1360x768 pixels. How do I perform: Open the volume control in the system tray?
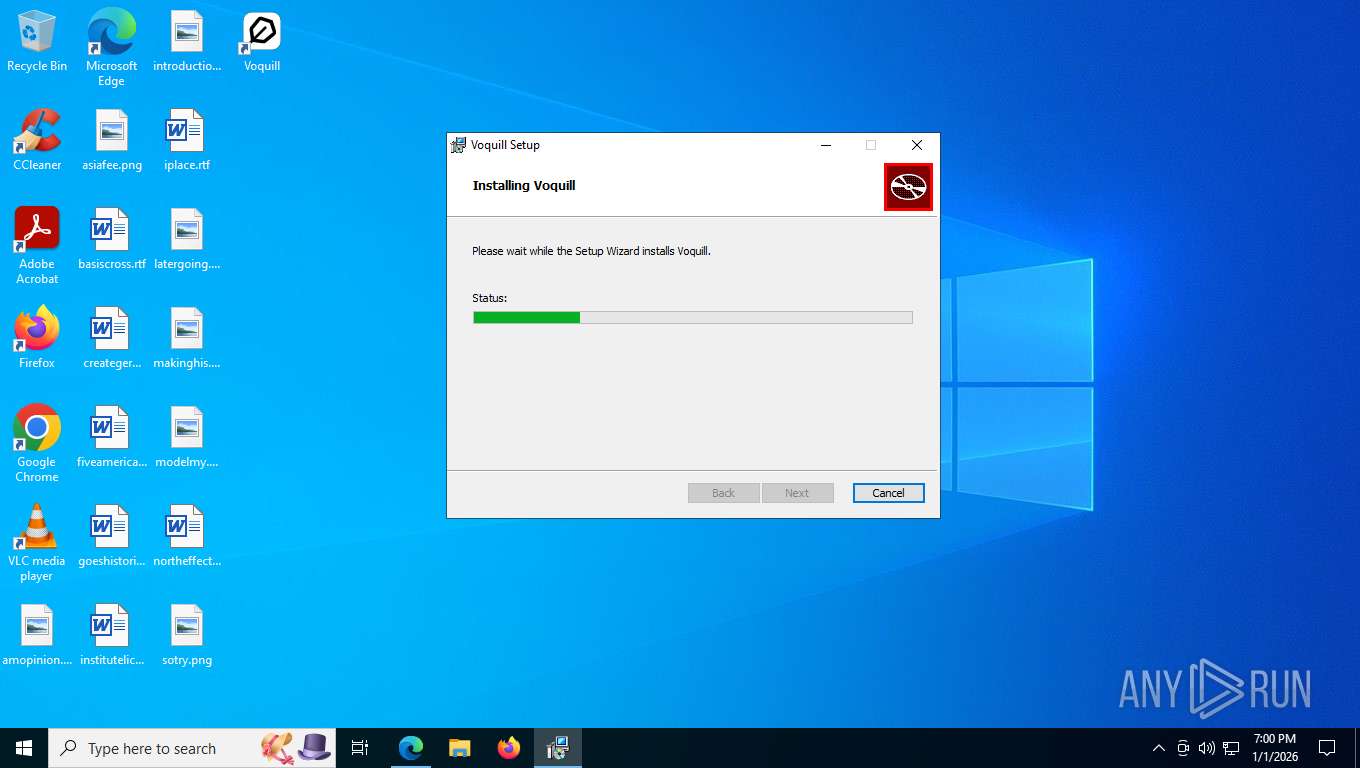click(x=1207, y=748)
